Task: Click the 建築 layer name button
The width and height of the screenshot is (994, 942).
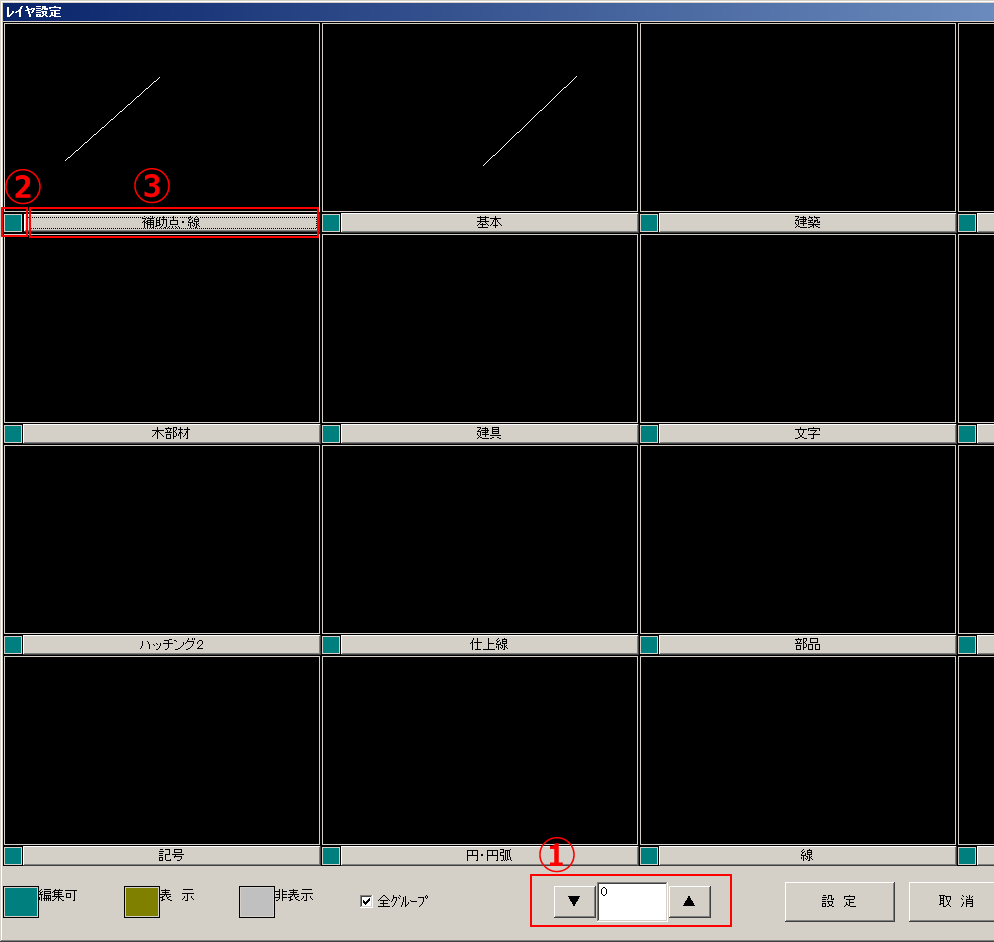Action: tap(808, 223)
